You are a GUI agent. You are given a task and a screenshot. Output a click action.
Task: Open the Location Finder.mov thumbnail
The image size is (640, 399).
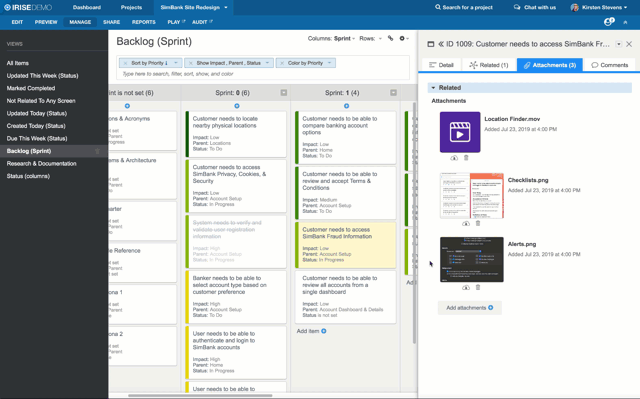[x=460, y=132]
